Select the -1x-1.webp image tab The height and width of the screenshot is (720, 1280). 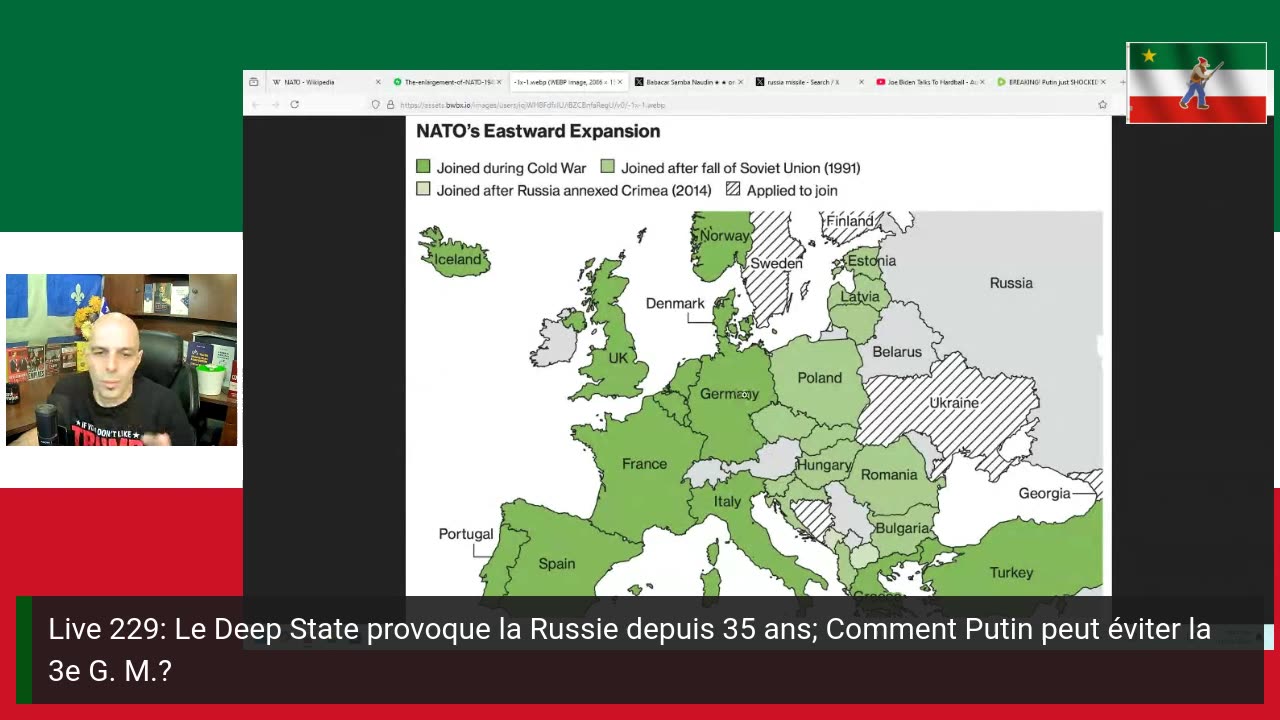tap(567, 82)
